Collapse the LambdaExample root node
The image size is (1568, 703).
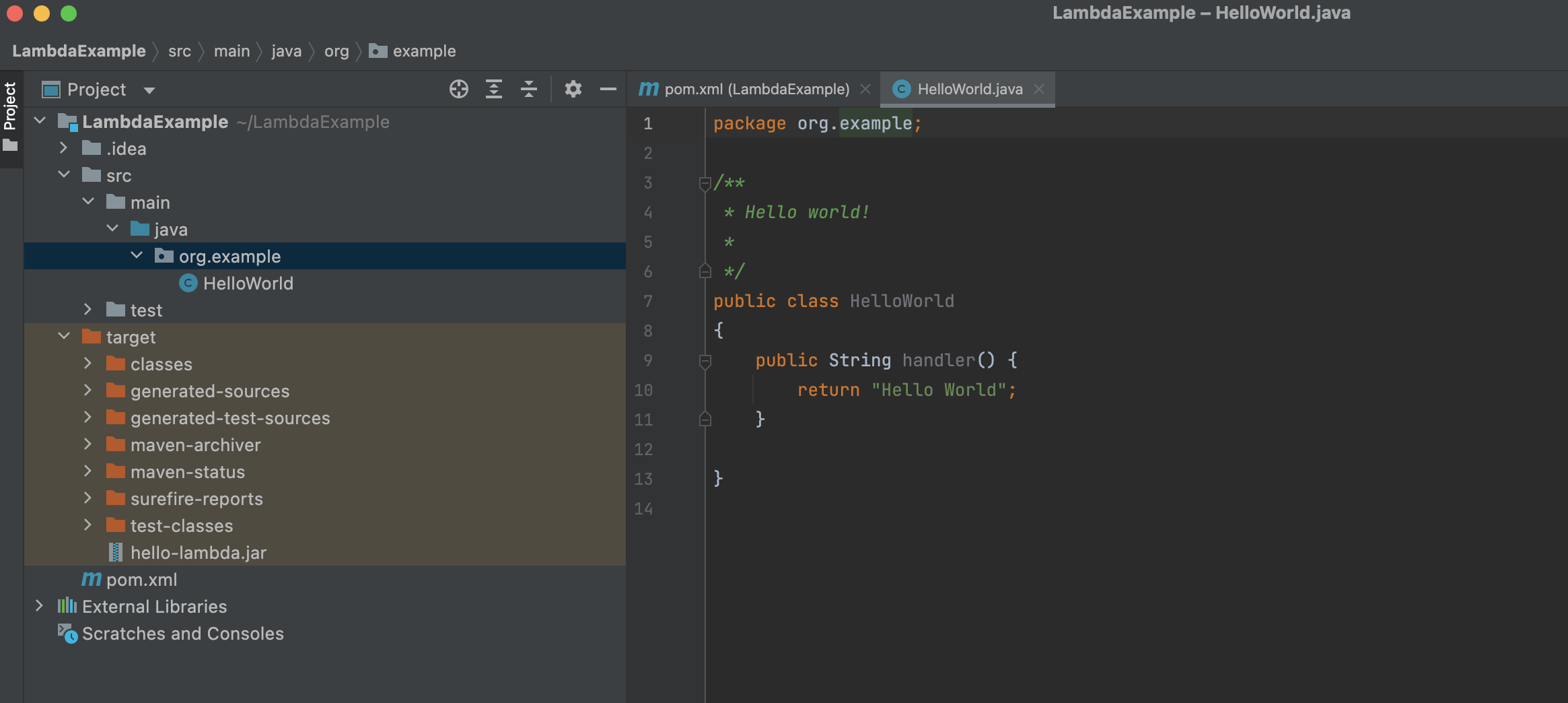(40, 121)
